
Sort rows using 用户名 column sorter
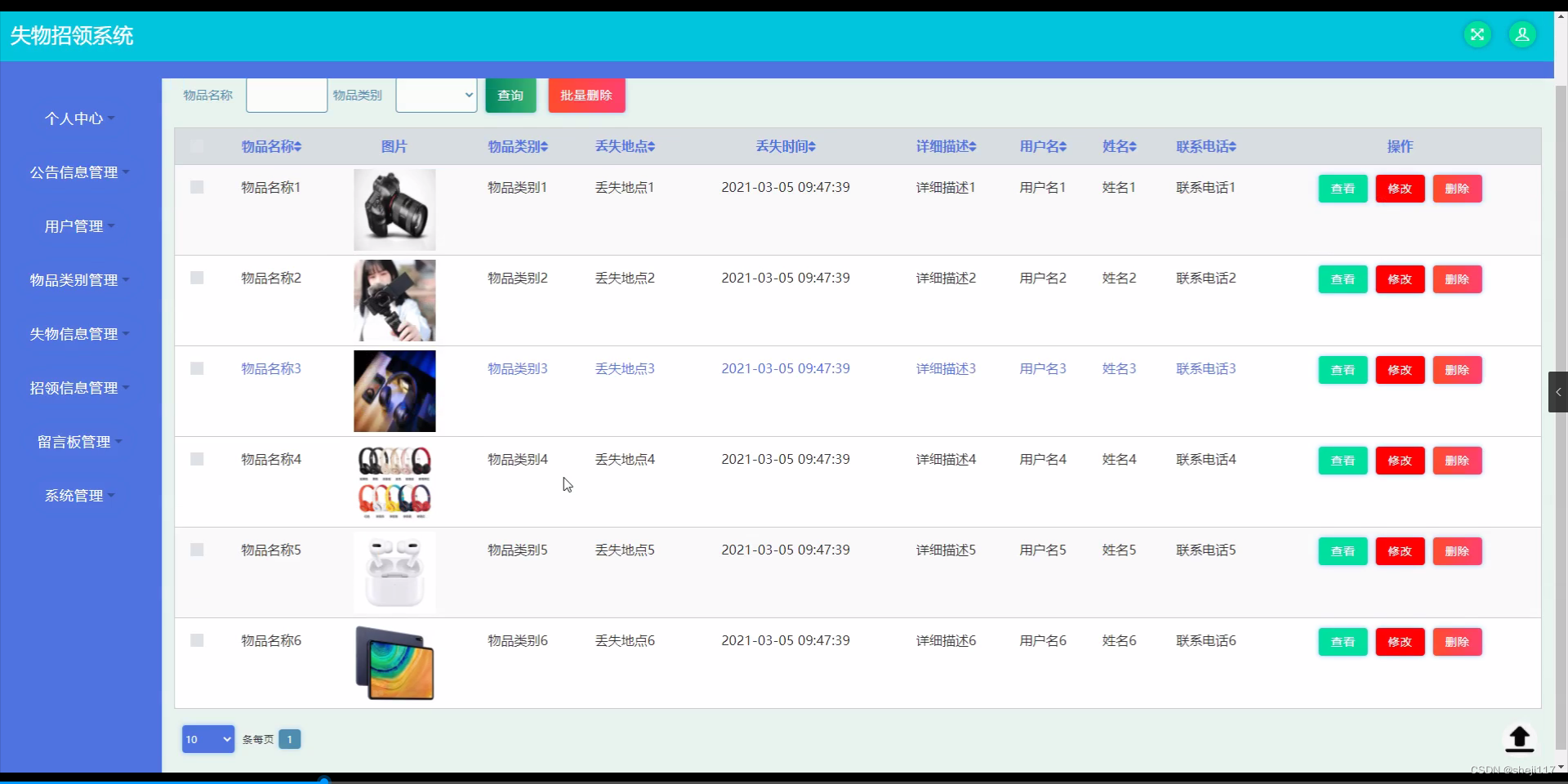tap(1042, 146)
